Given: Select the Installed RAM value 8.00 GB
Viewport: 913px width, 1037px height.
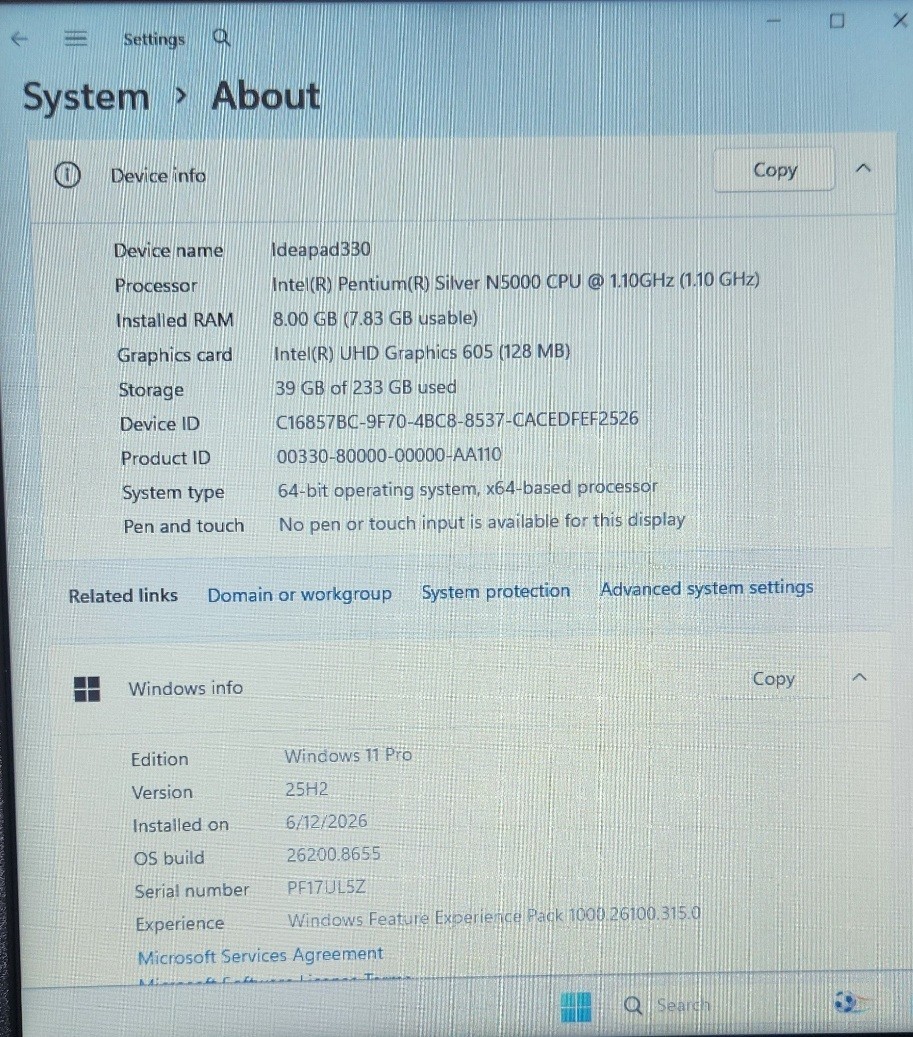Looking at the screenshot, I should (375, 319).
